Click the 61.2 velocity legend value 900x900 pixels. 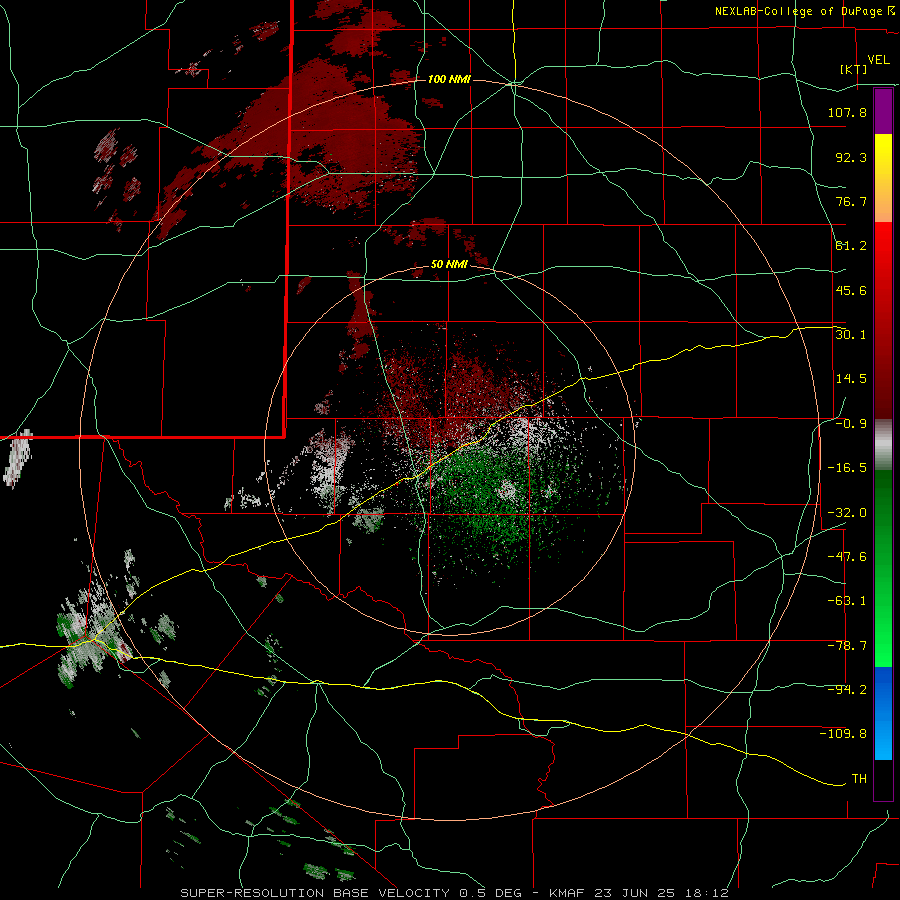(x=851, y=246)
